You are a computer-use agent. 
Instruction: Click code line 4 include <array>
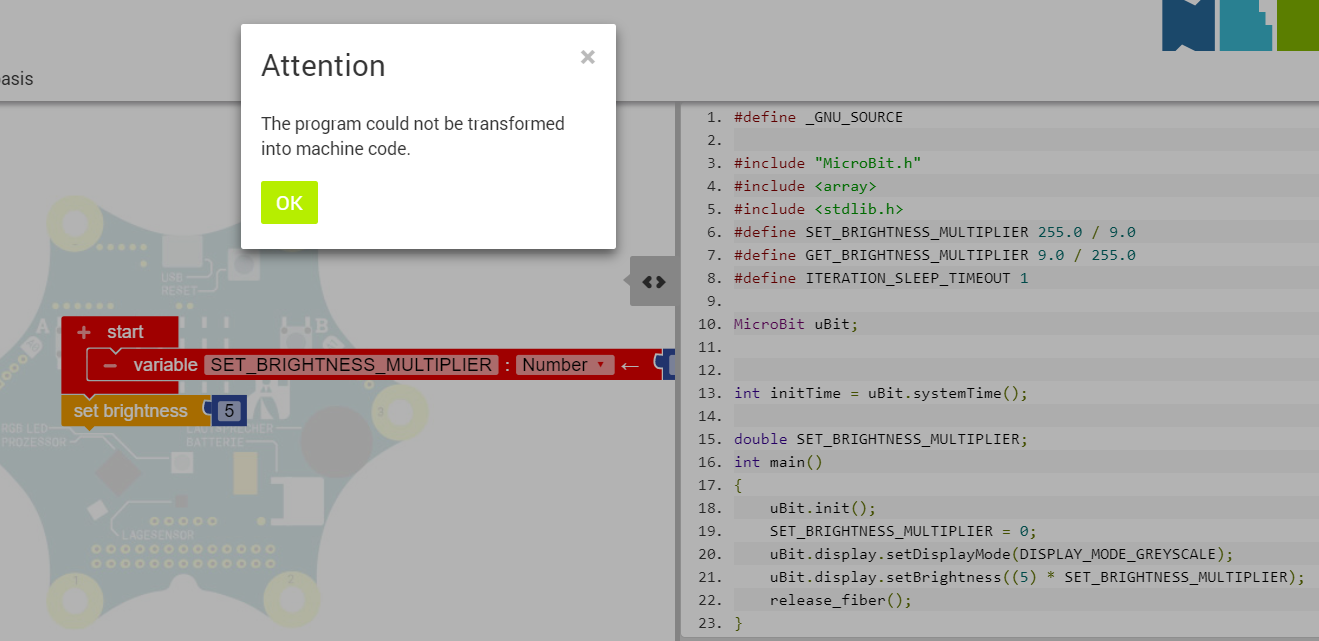click(805, 186)
